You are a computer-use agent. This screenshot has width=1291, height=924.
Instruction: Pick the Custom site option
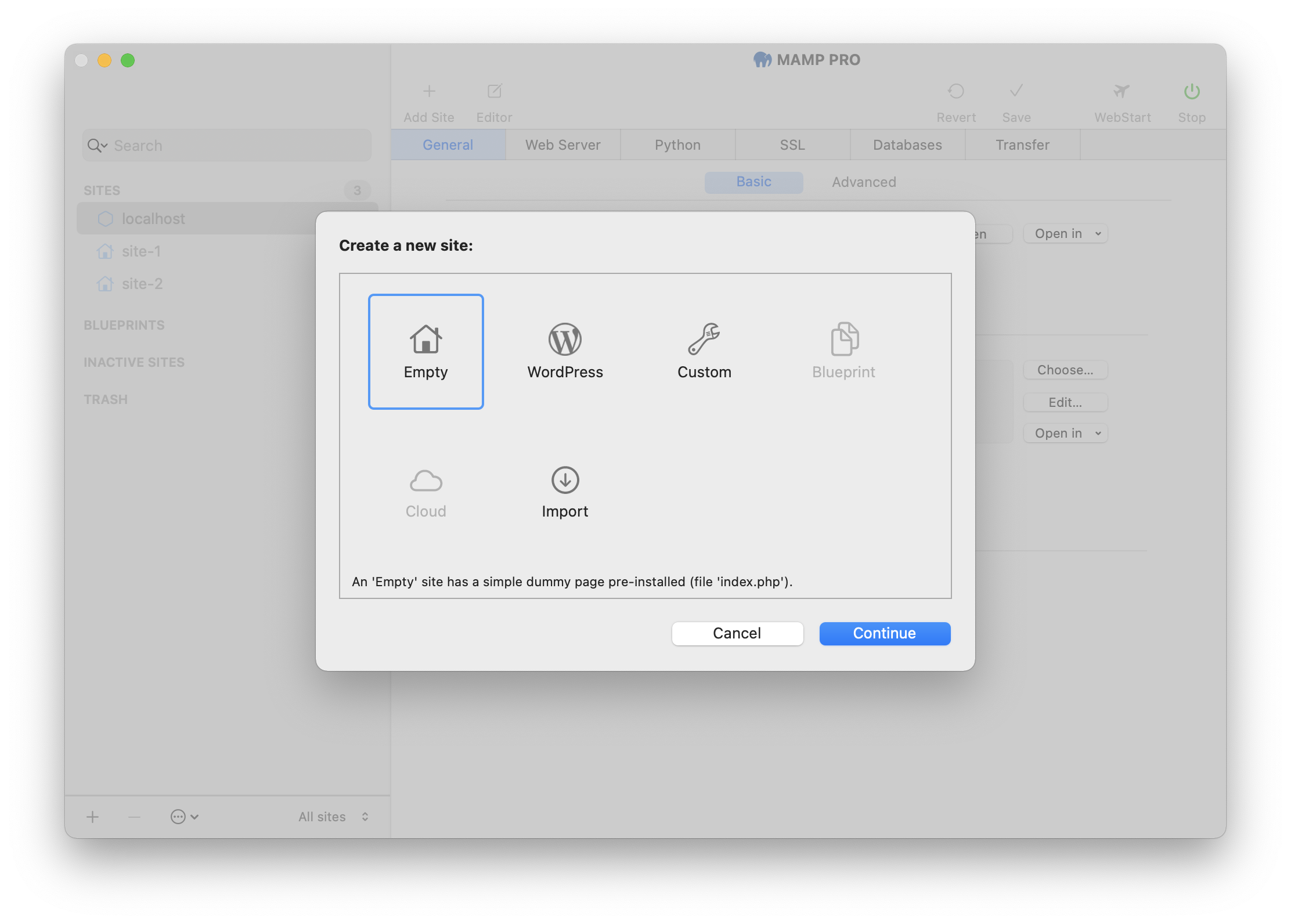[x=704, y=352]
